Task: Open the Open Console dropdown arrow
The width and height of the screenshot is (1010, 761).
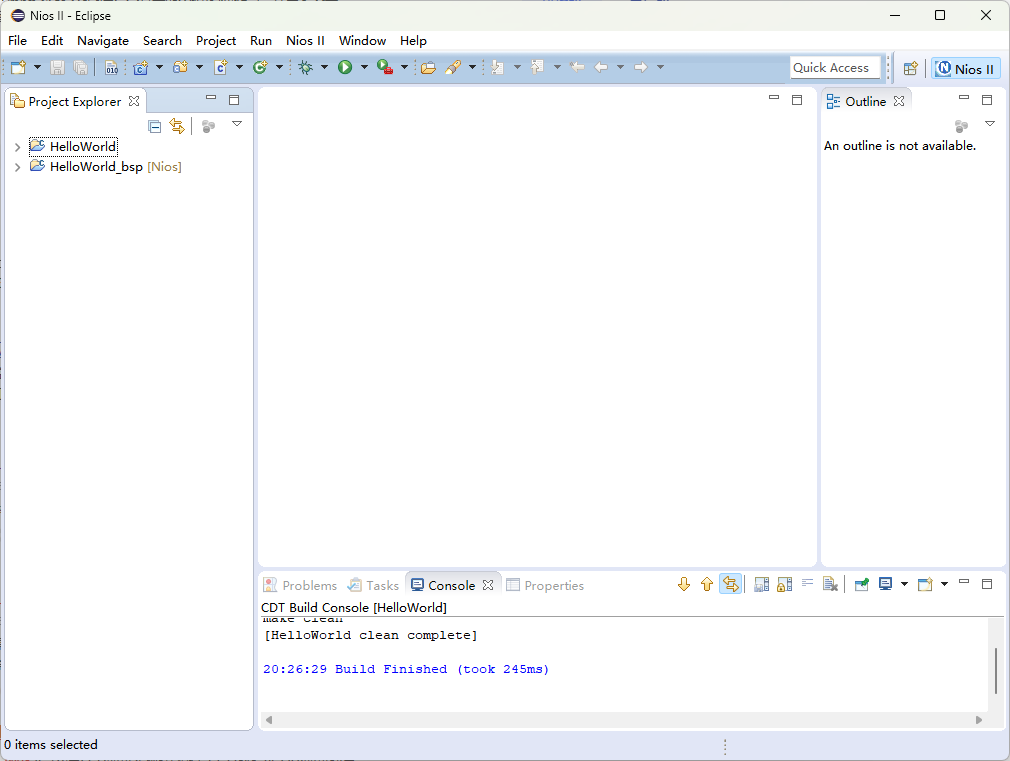Action: coord(944,584)
